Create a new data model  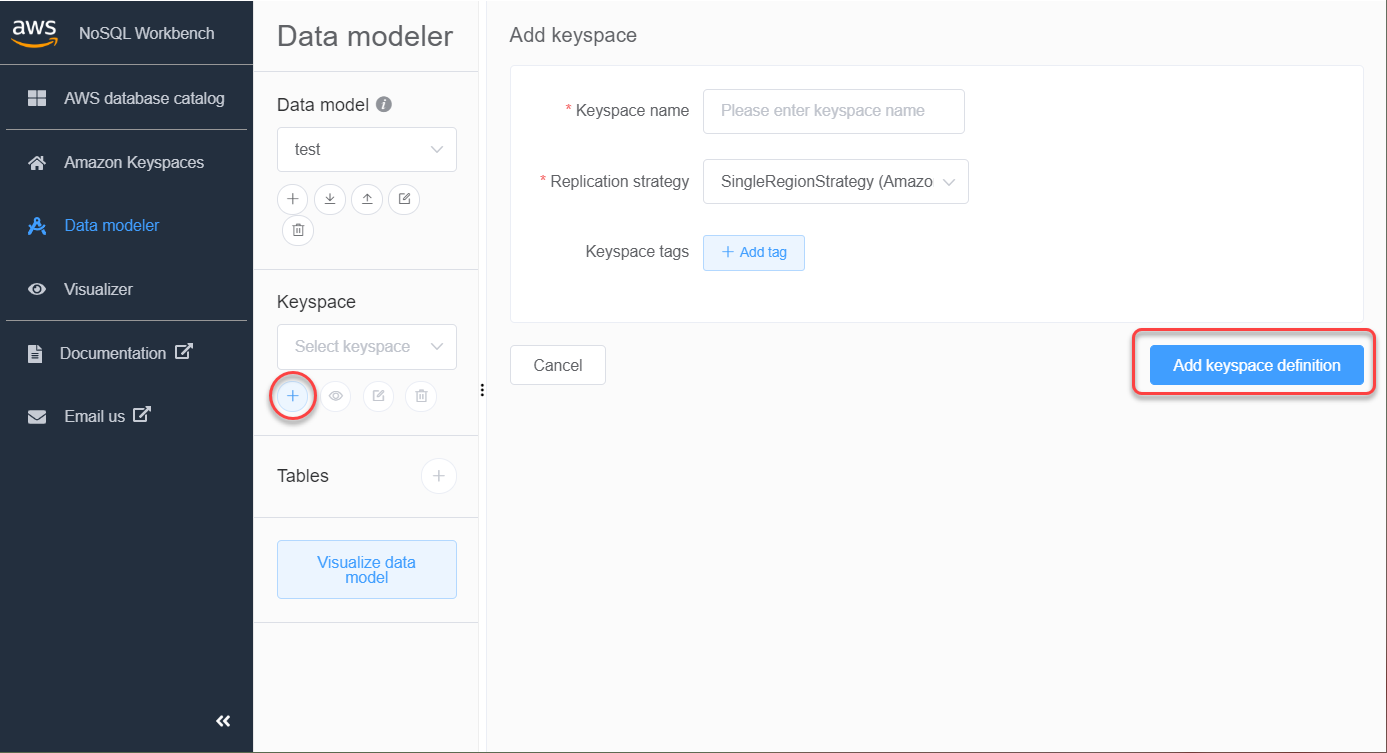click(292, 199)
